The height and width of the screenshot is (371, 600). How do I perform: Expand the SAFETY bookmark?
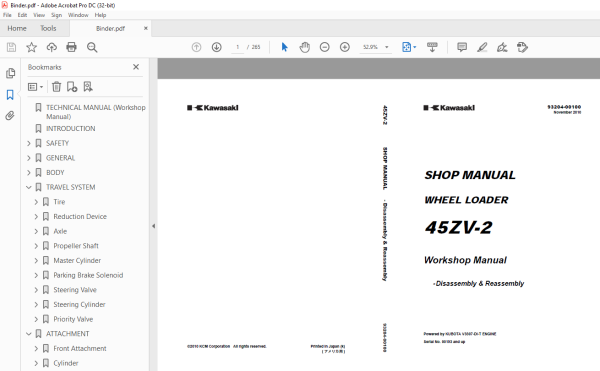click(x=29, y=143)
